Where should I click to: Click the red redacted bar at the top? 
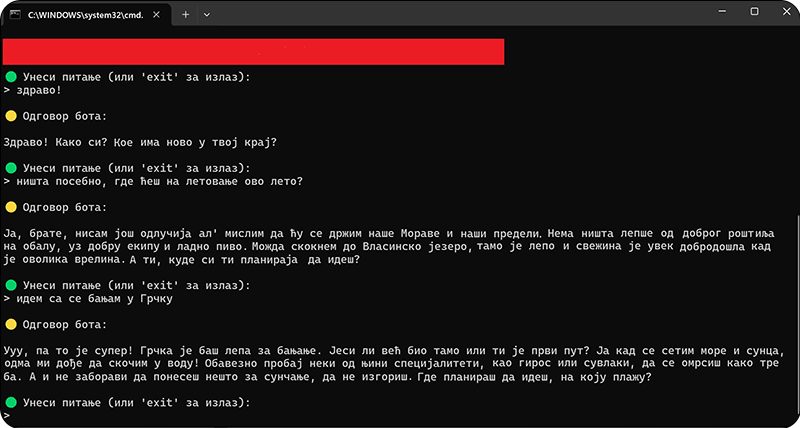tap(253, 52)
